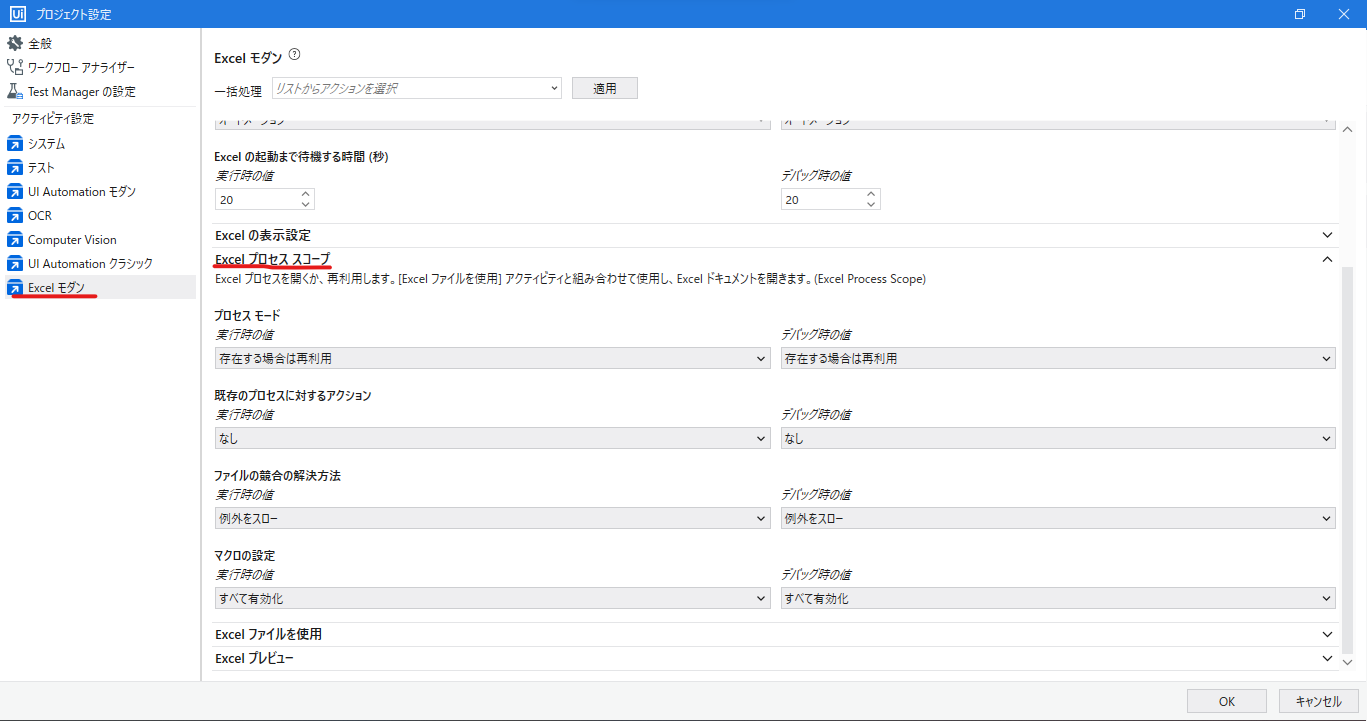Screen dimensions: 1367x721
Task: Click the UI Automation モダン arrow icon
Action: point(15,192)
